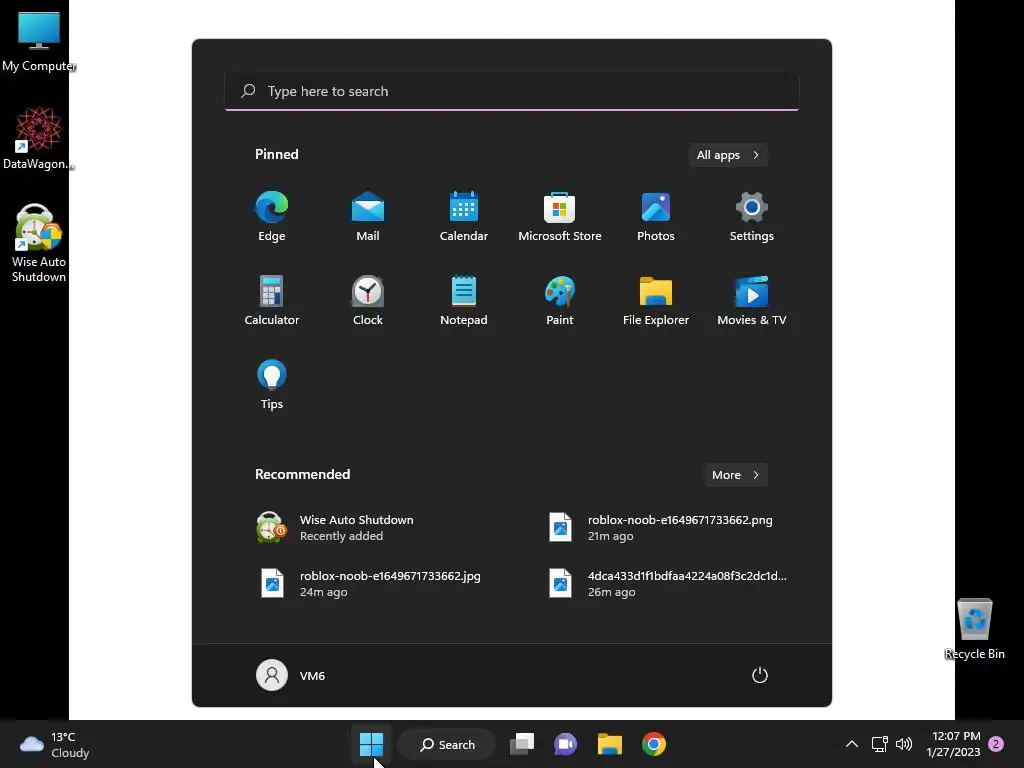Launch Calendar from the pinned apps
The width and height of the screenshot is (1024, 768).
click(464, 217)
